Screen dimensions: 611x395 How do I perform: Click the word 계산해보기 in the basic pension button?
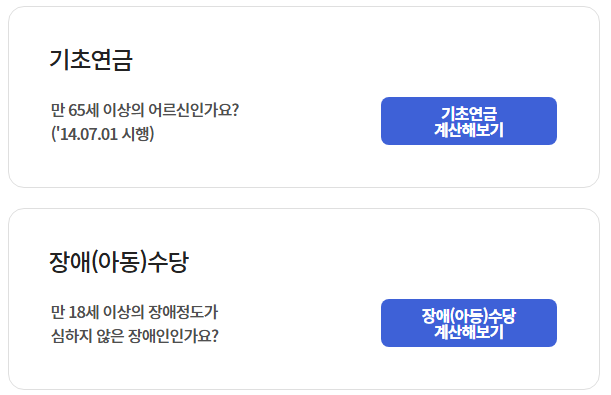pyautogui.click(x=469, y=130)
